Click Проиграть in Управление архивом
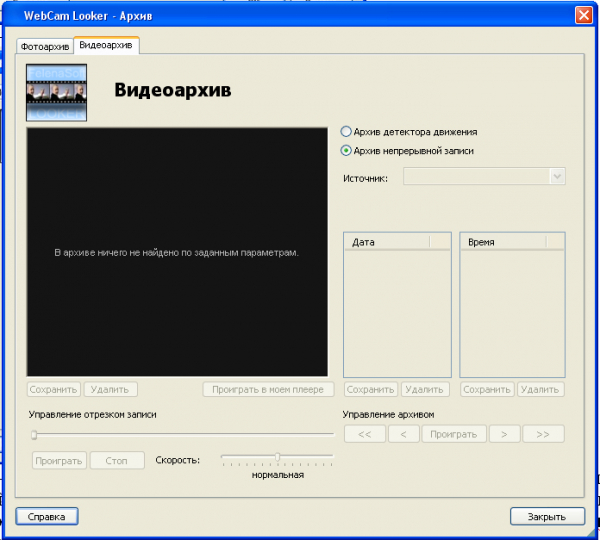Viewport: 600px width, 540px height. 454,434
